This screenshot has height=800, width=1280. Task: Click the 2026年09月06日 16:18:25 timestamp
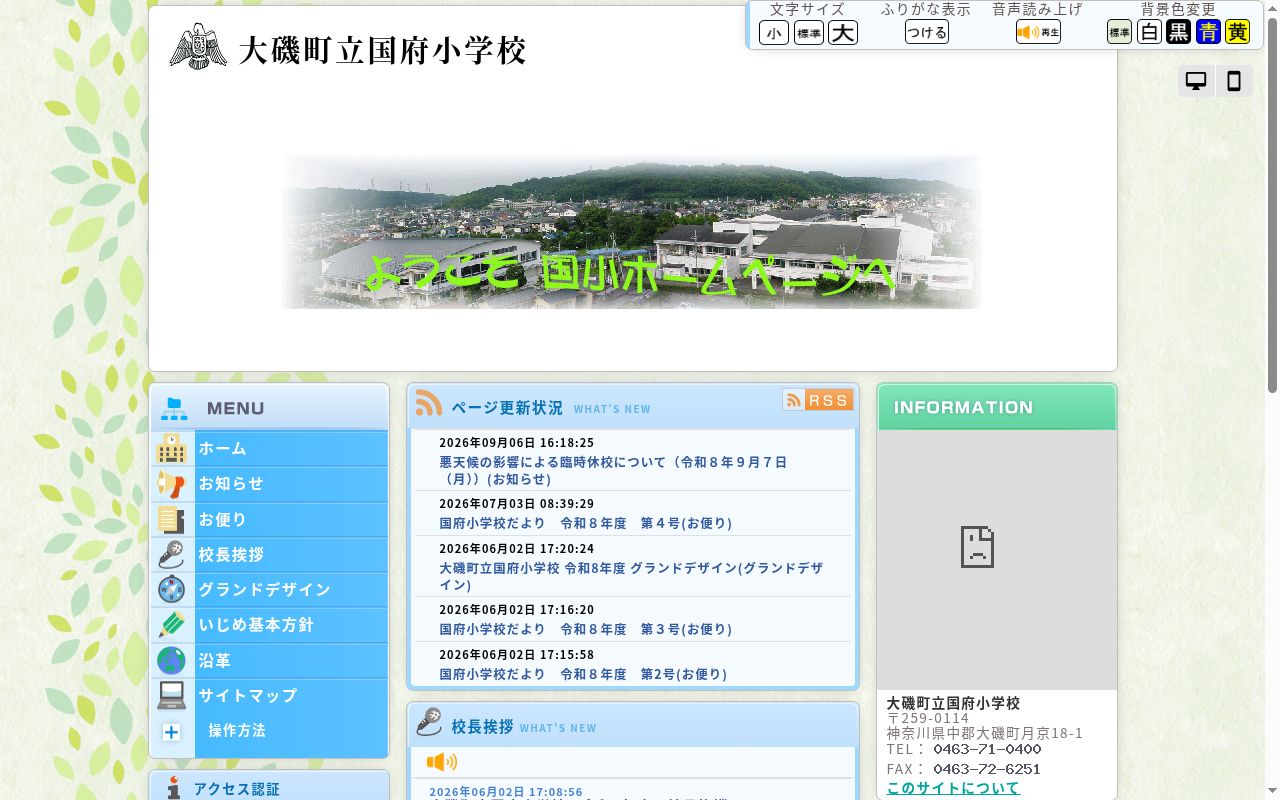pos(517,443)
